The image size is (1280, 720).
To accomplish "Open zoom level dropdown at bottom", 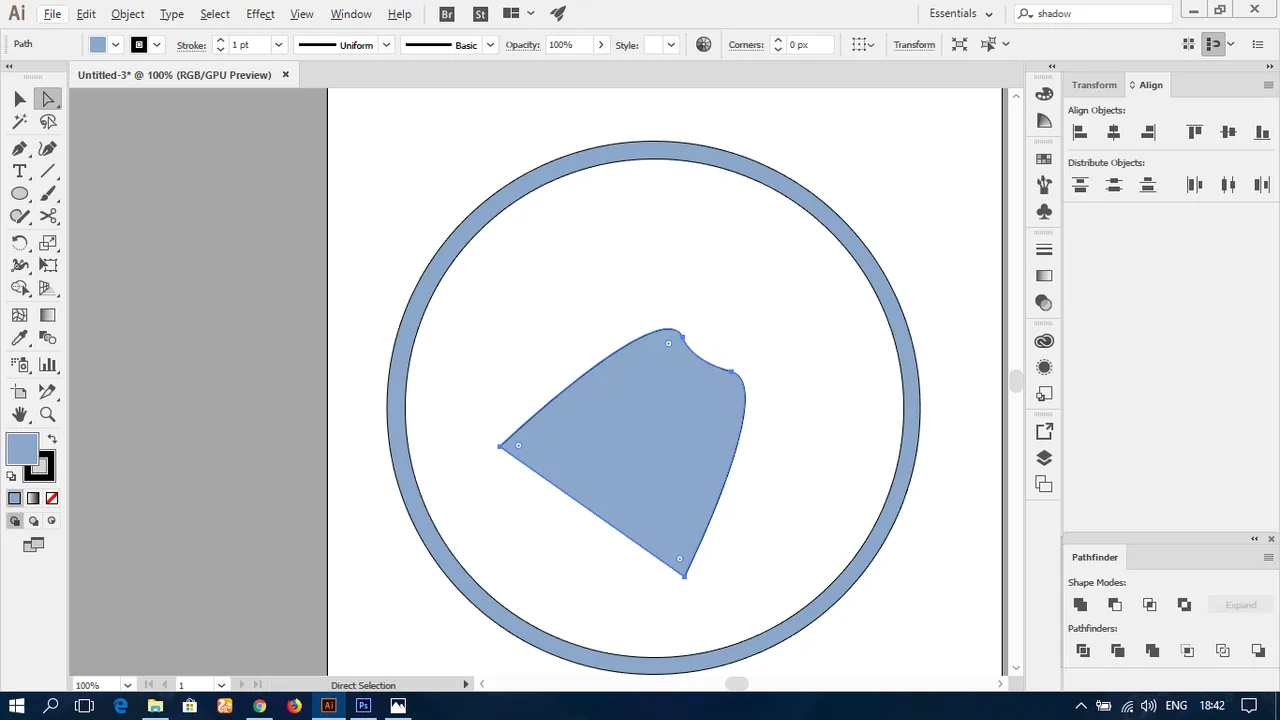I will pos(126,685).
